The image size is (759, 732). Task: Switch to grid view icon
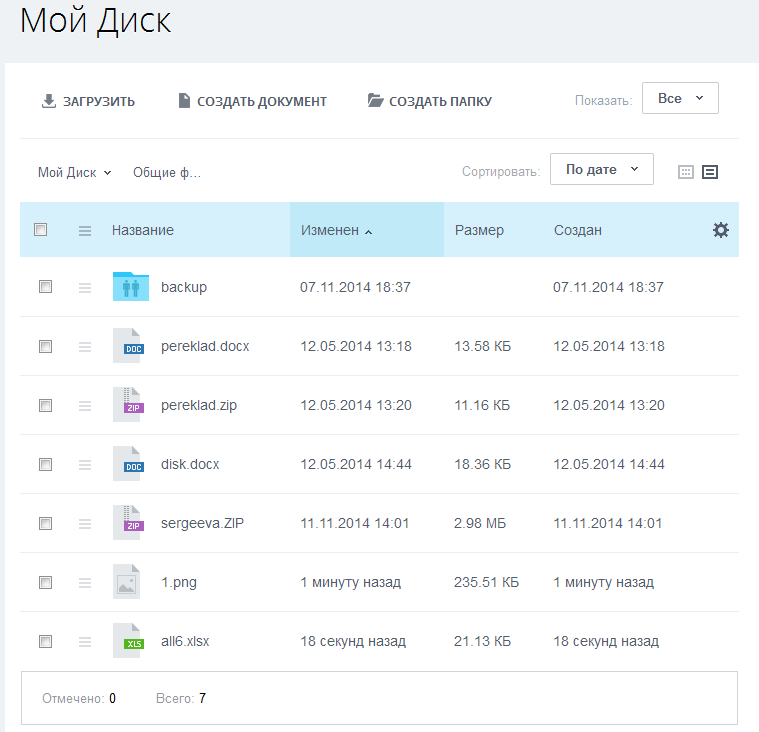click(685, 172)
